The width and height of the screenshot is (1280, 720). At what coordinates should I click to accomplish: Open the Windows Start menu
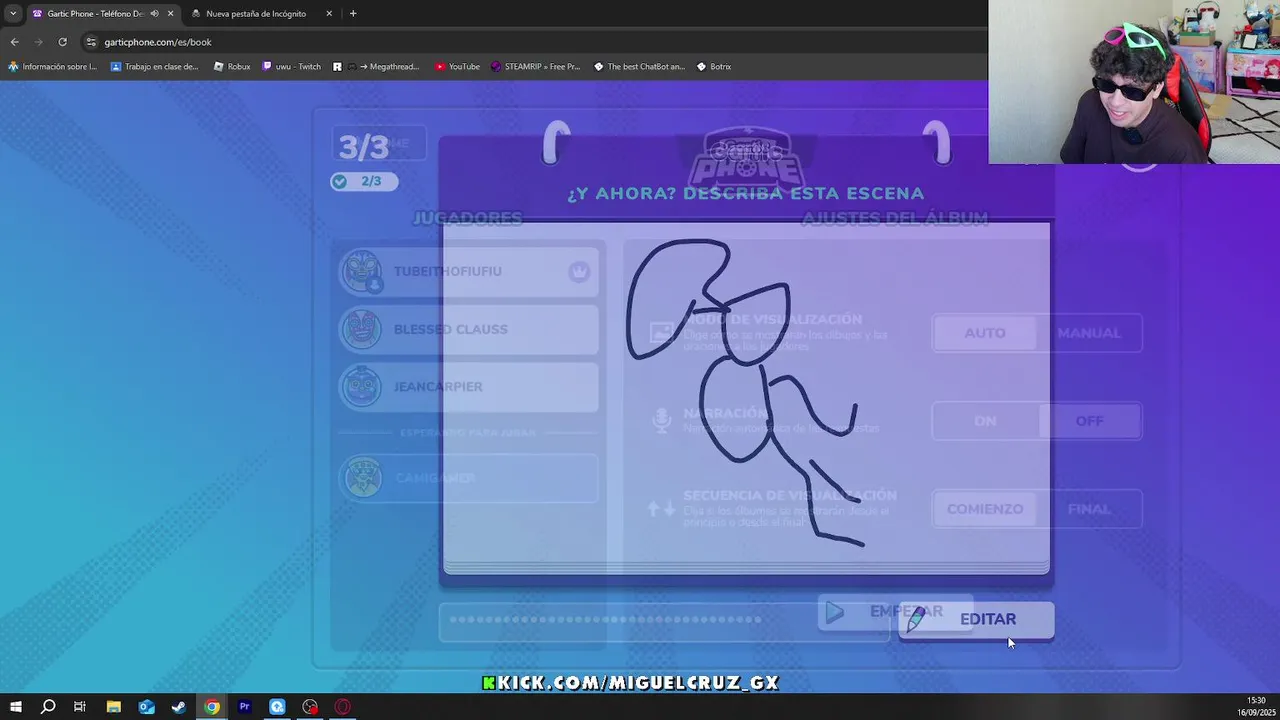tap(15, 707)
